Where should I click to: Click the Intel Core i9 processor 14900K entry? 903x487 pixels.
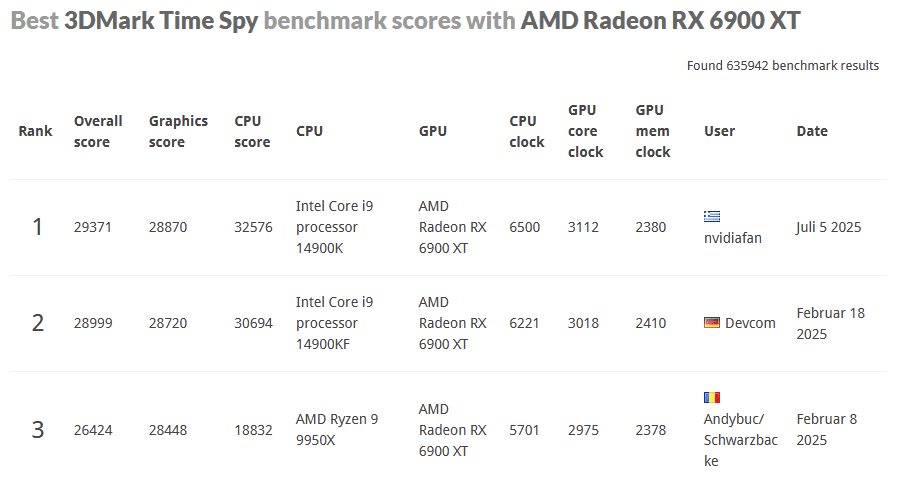pyautogui.click(x=334, y=227)
